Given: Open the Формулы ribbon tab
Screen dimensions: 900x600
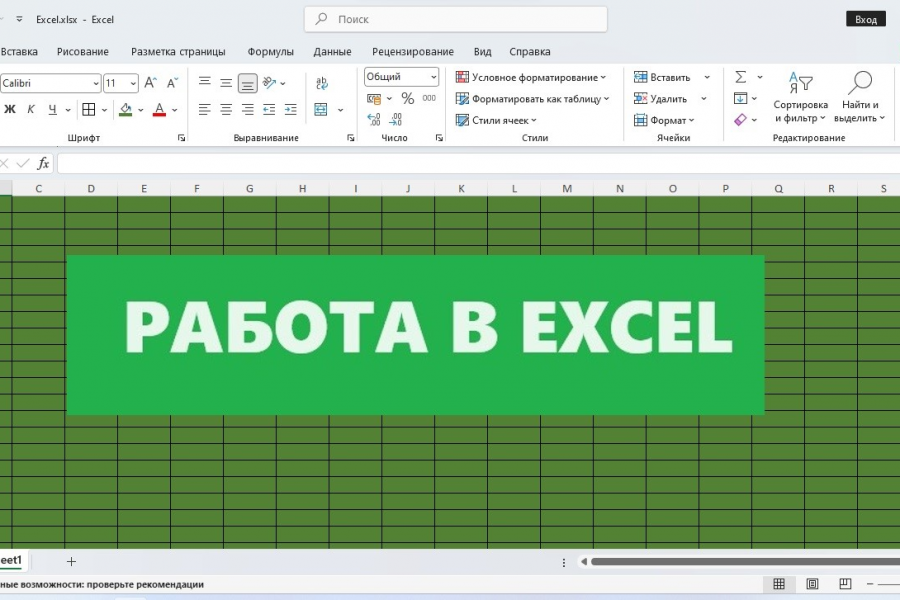Looking at the screenshot, I should tap(270, 52).
